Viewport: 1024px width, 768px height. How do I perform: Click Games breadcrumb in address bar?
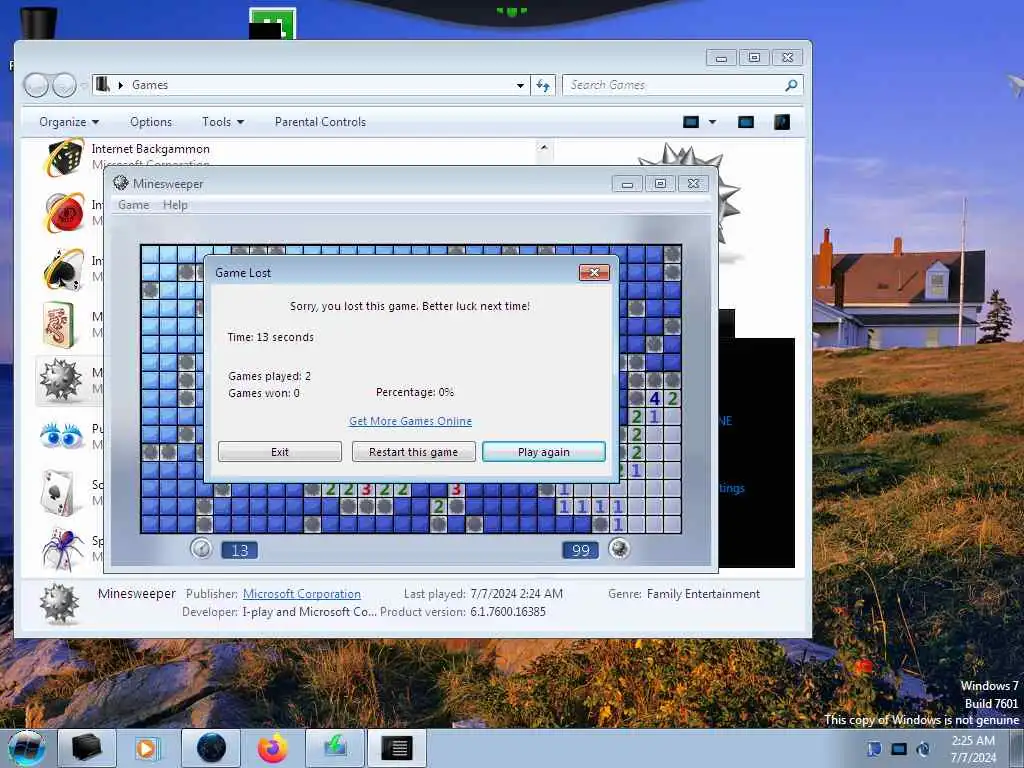point(150,85)
